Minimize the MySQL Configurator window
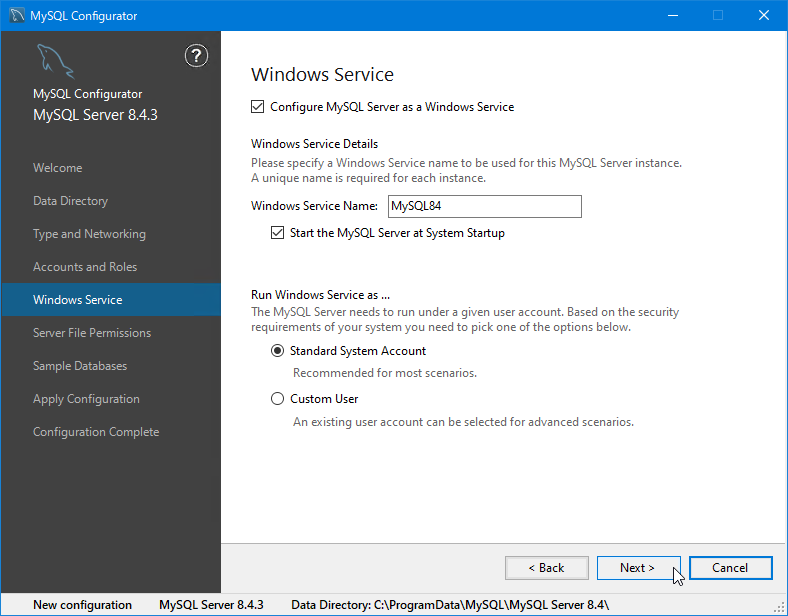The height and width of the screenshot is (616, 788). tap(673, 16)
